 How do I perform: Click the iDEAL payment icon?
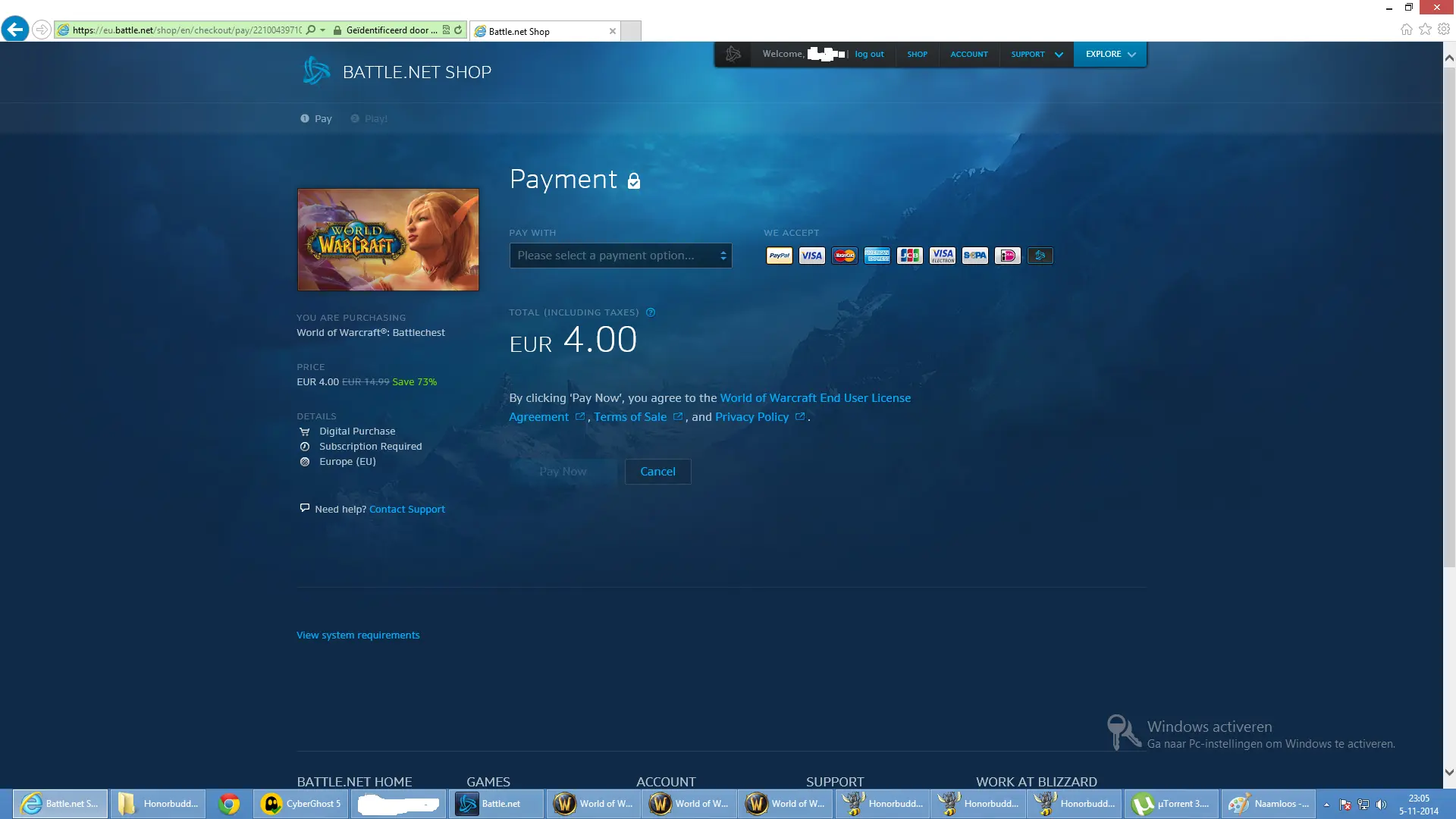pyautogui.click(x=1007, y=256)
